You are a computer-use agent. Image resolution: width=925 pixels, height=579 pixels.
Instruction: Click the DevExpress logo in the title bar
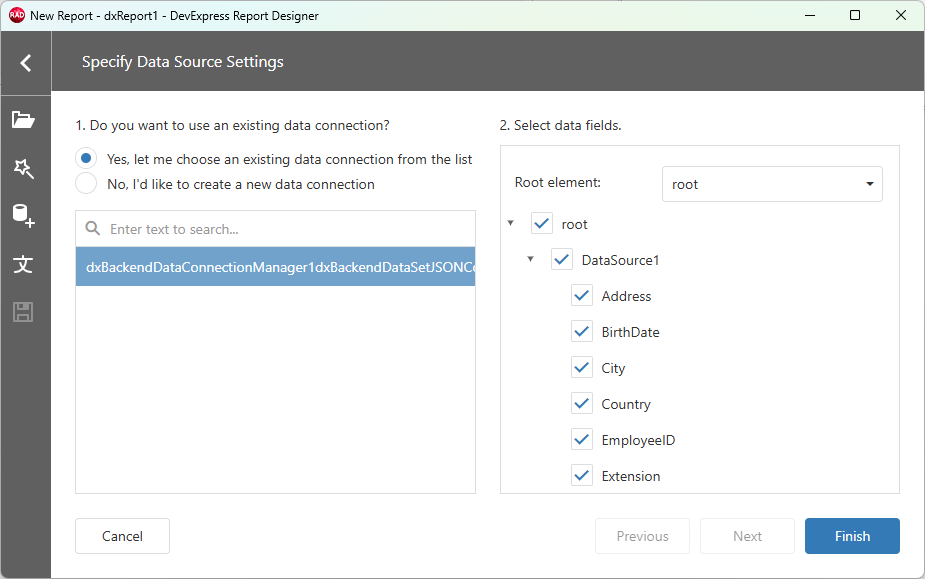pos(14,15)
